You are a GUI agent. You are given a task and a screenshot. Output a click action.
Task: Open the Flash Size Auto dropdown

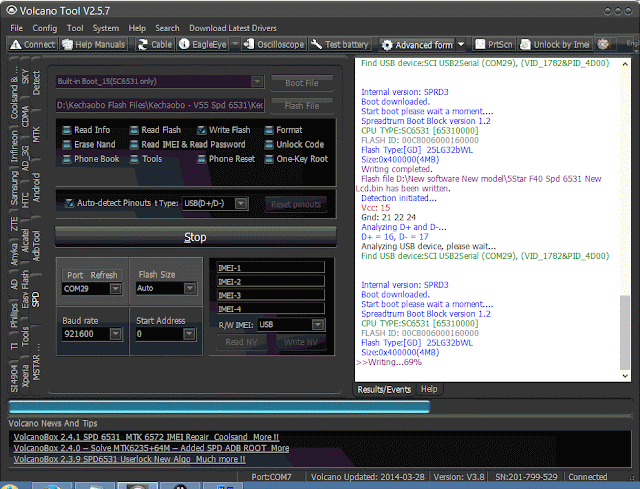(x=189, y=288)
